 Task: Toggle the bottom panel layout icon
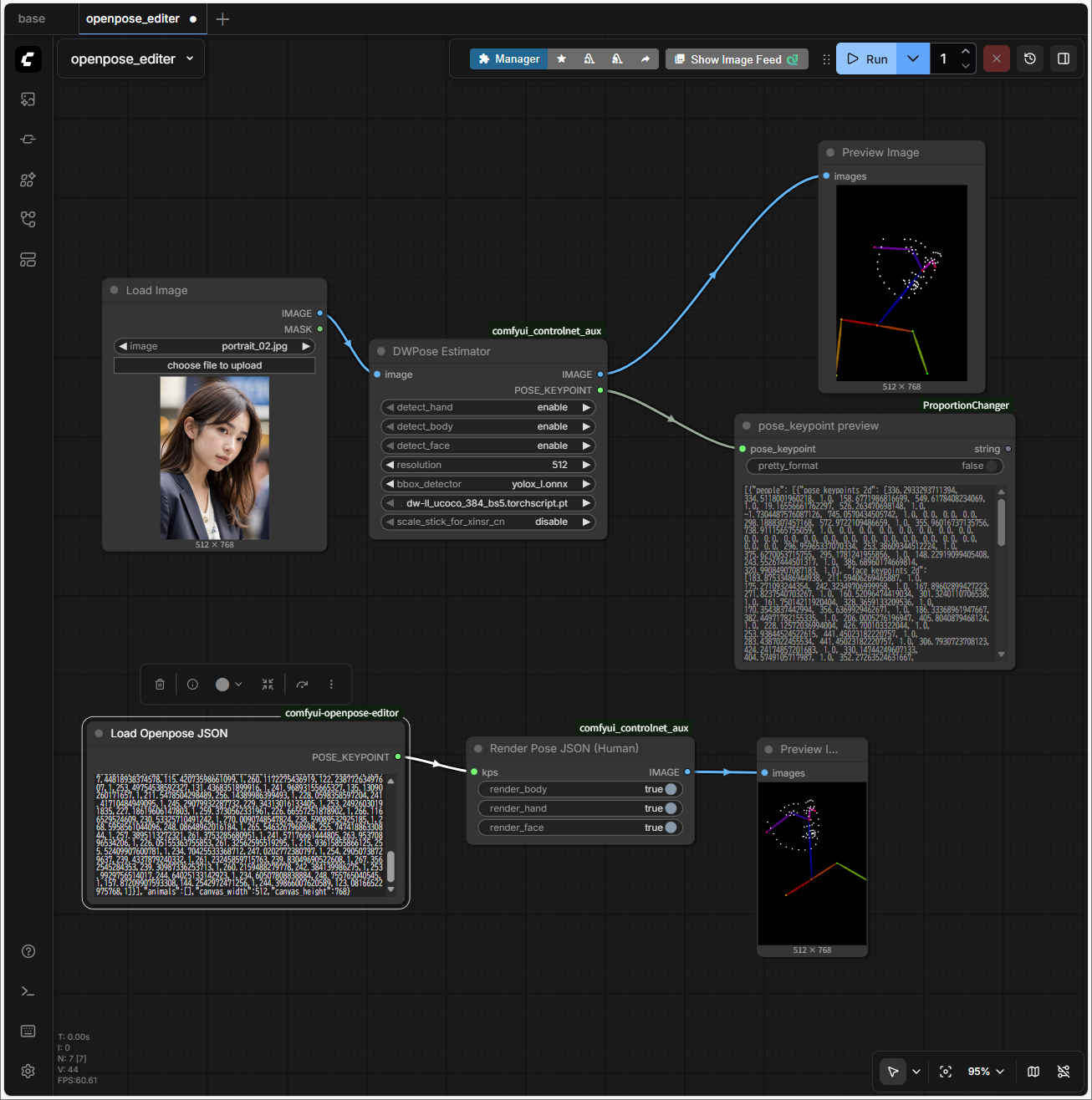(x=1064, y=59)
